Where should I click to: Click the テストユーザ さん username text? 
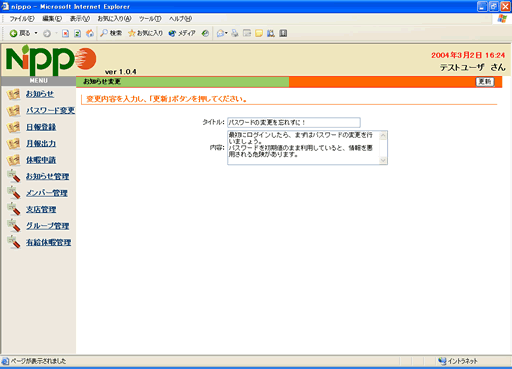473,67
